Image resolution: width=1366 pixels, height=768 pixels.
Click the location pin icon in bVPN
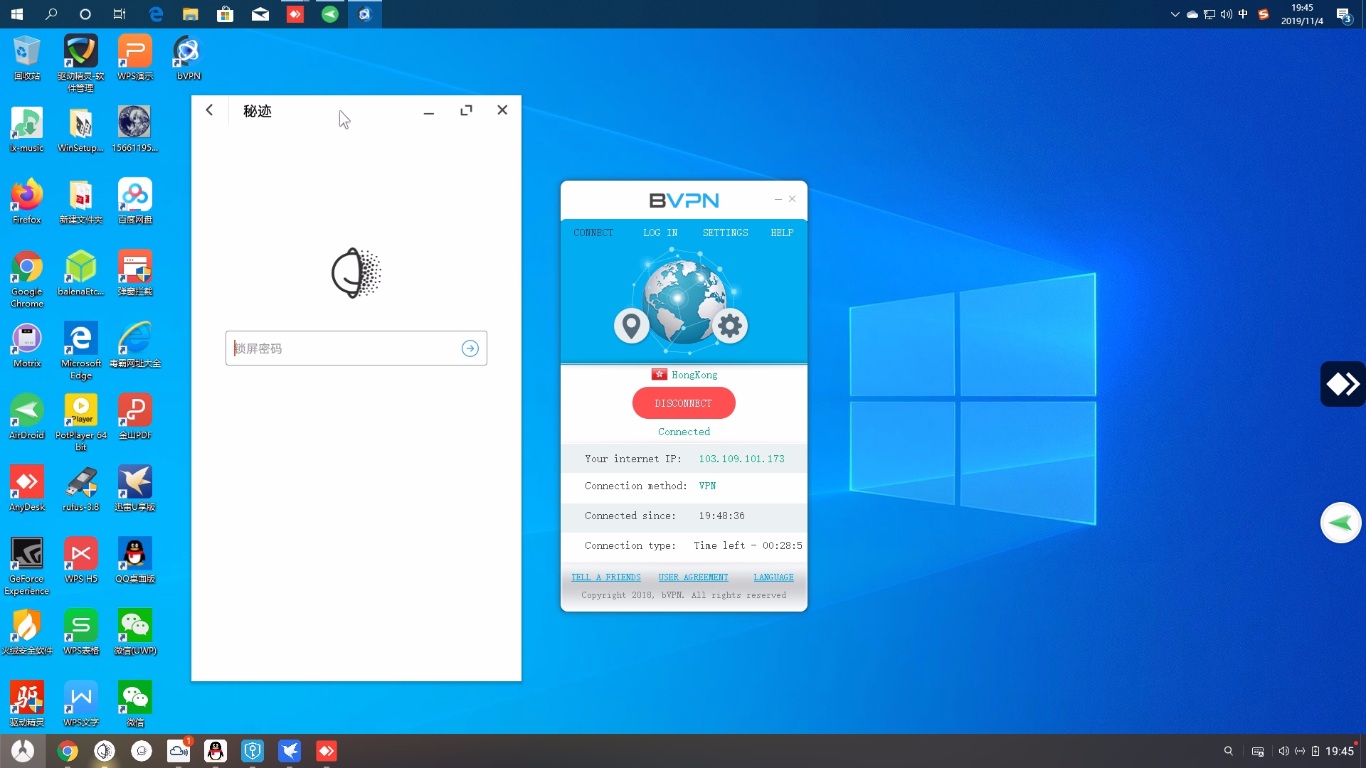click(x=631, y=325)
